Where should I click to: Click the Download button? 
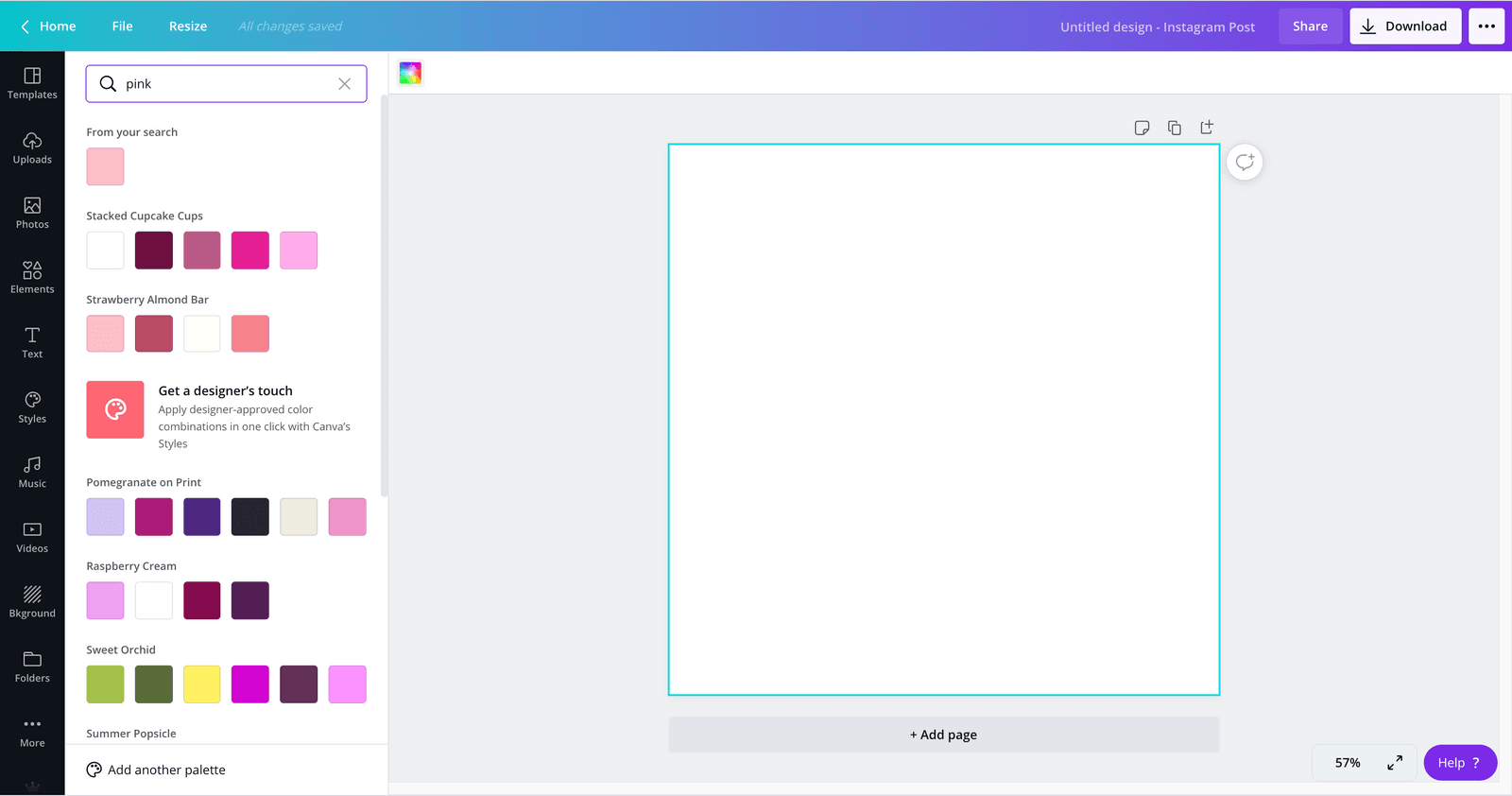1405,26
